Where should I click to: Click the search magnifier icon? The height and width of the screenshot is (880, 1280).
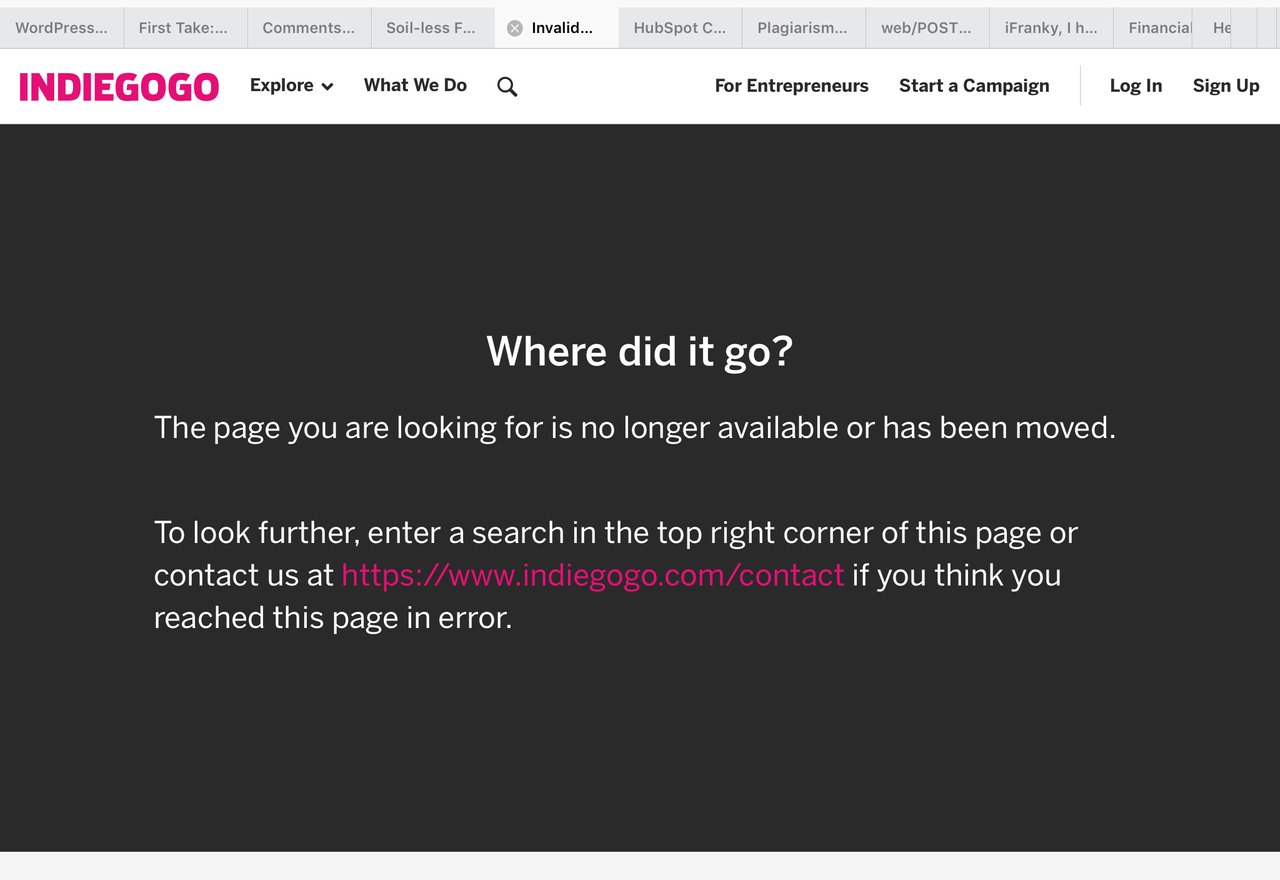click(x=507, y=87)
